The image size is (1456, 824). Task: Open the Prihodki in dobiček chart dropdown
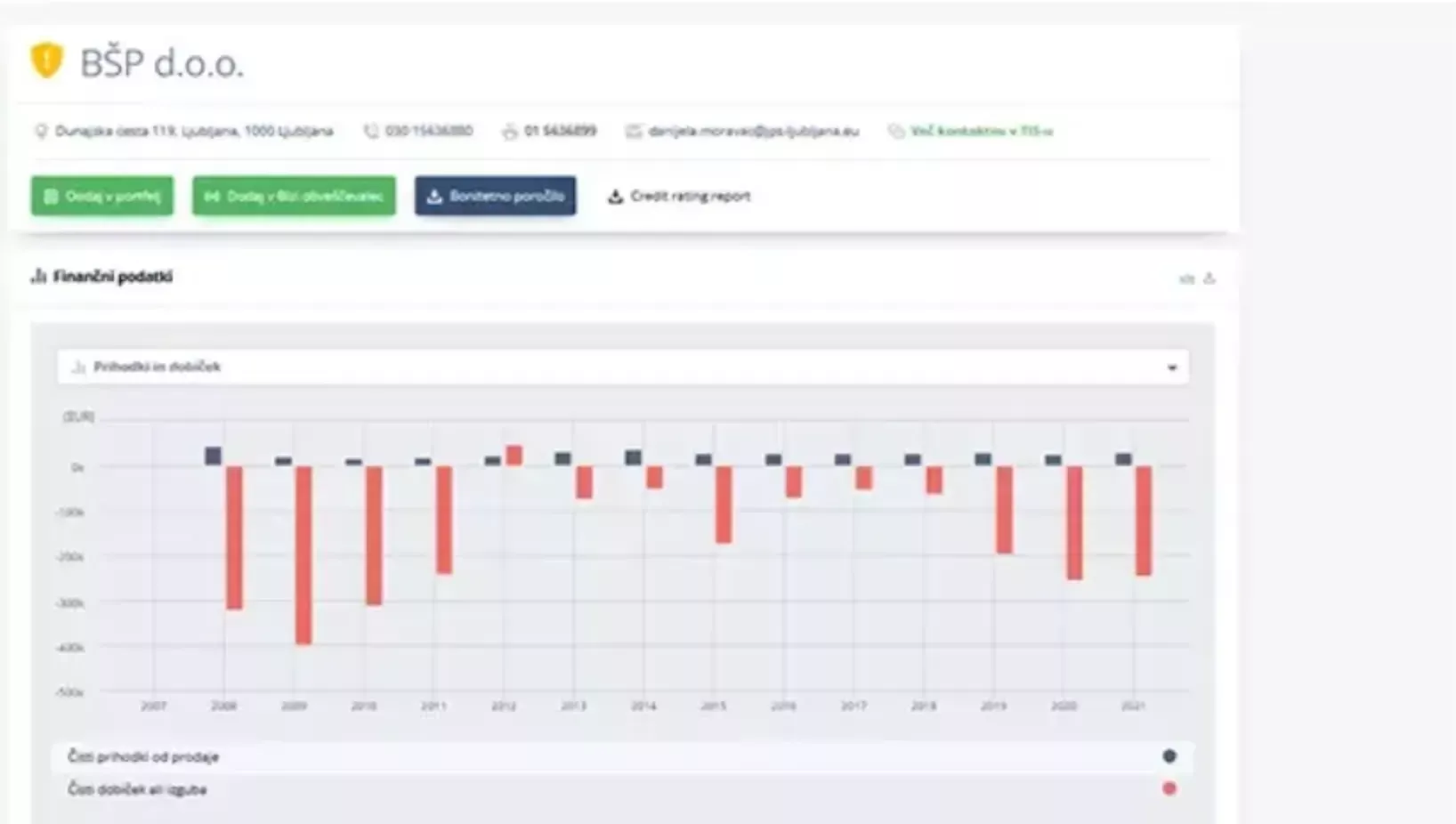(x=622, y=367)
